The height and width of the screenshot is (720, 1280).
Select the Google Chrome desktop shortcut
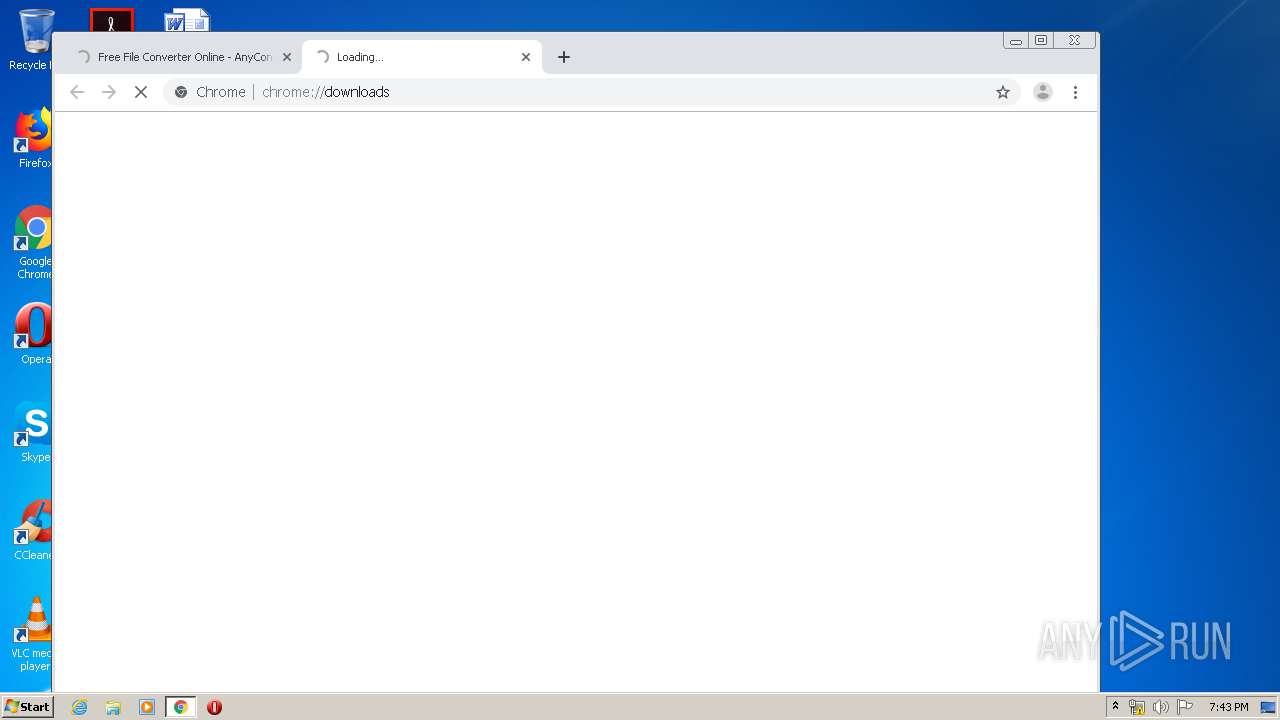[x=33, y=243]
